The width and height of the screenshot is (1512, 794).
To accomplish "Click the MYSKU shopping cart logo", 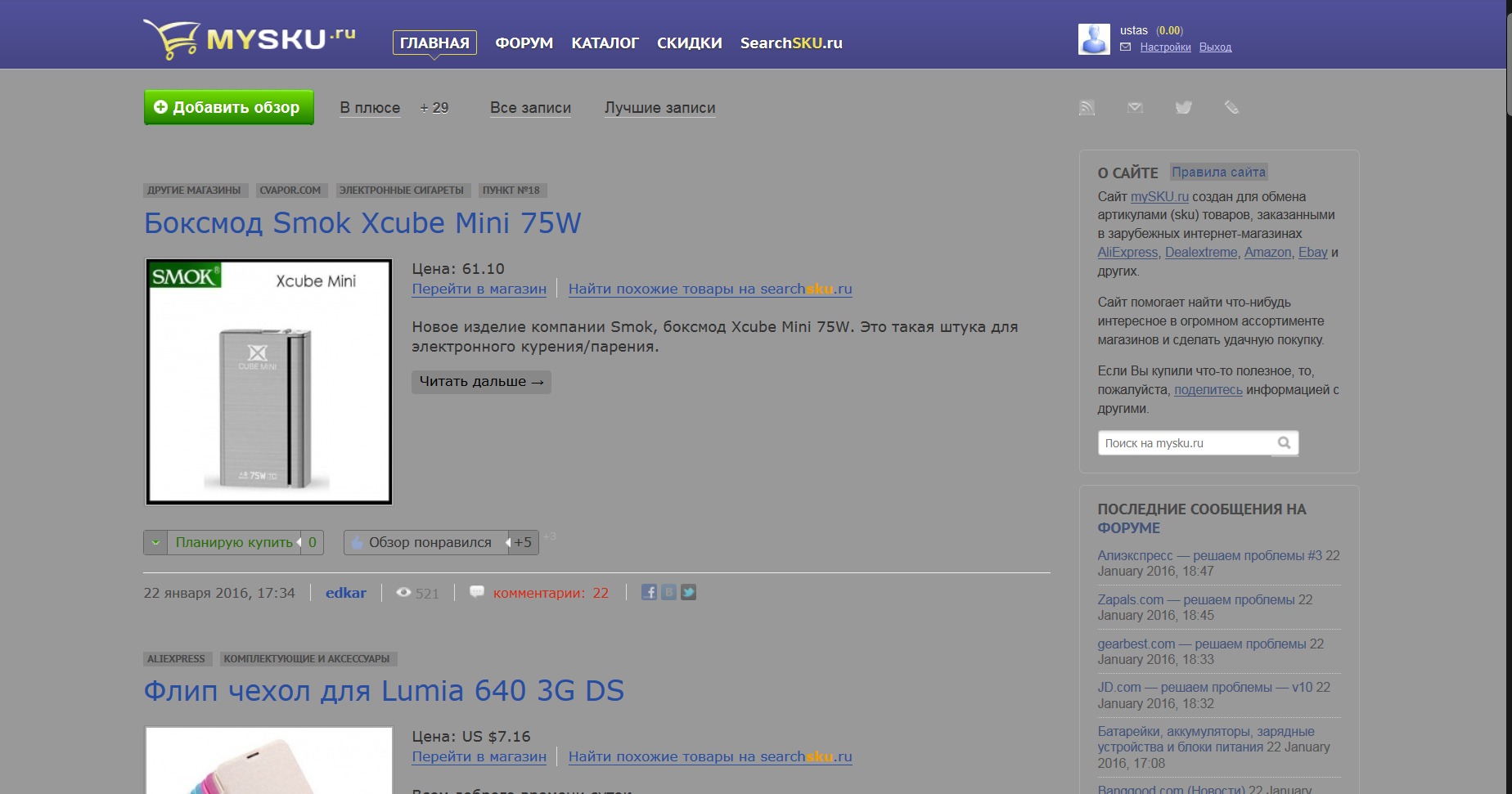I will [173, 37].
